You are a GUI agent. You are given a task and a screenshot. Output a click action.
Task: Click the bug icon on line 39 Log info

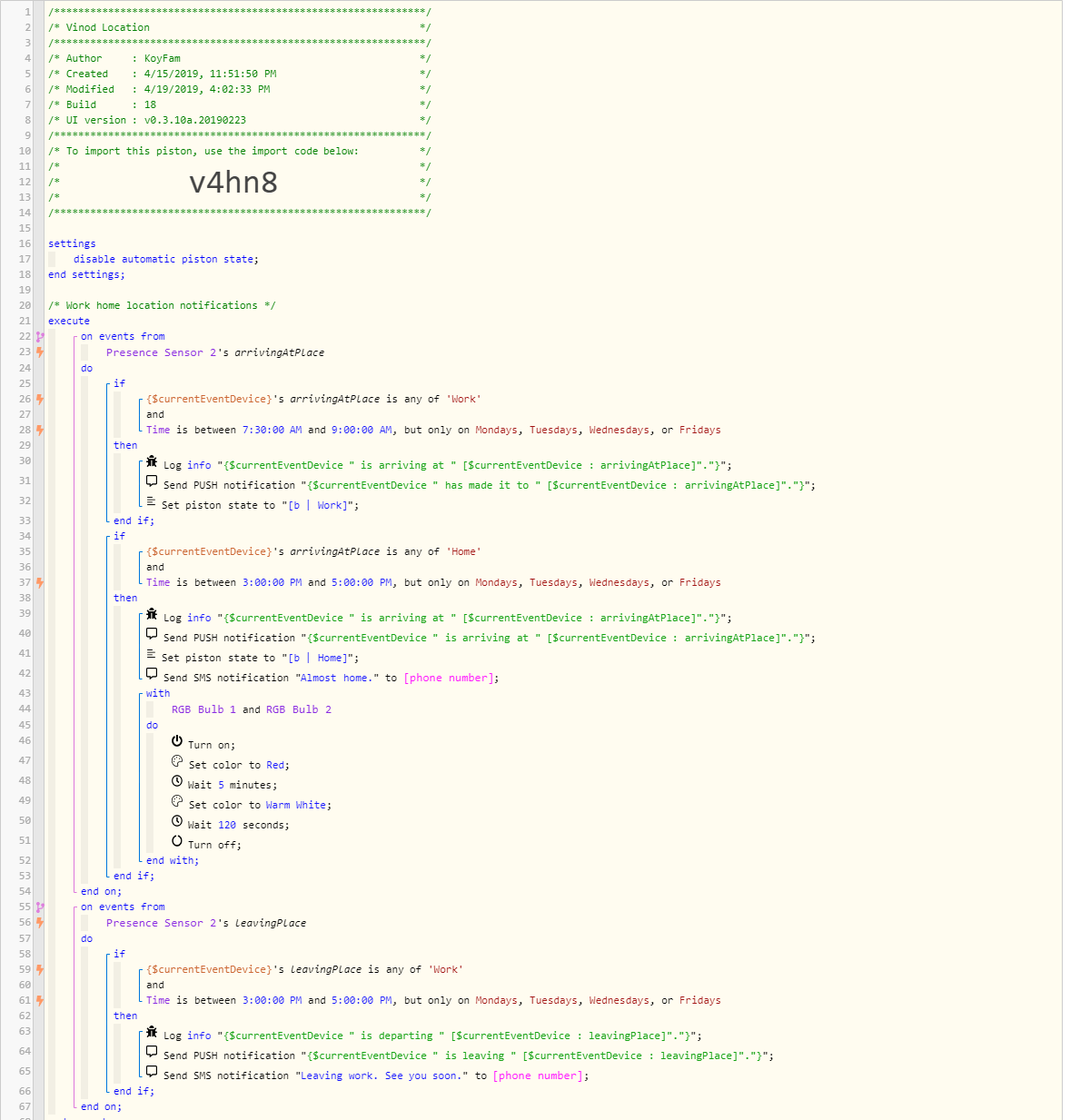point(152,614)
